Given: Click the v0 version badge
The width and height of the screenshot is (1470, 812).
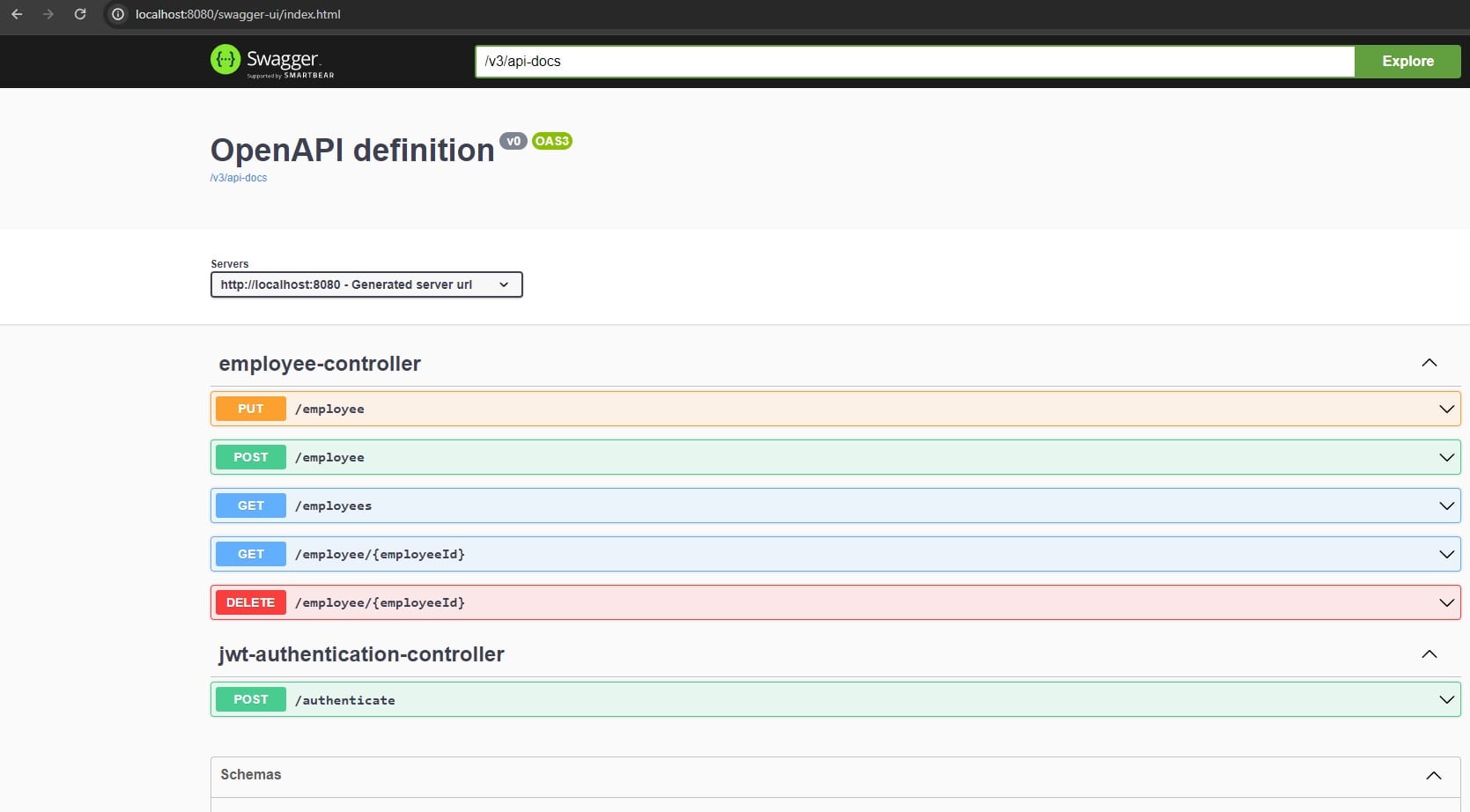Looking at the screenshot, I should [x=513, y=141].
